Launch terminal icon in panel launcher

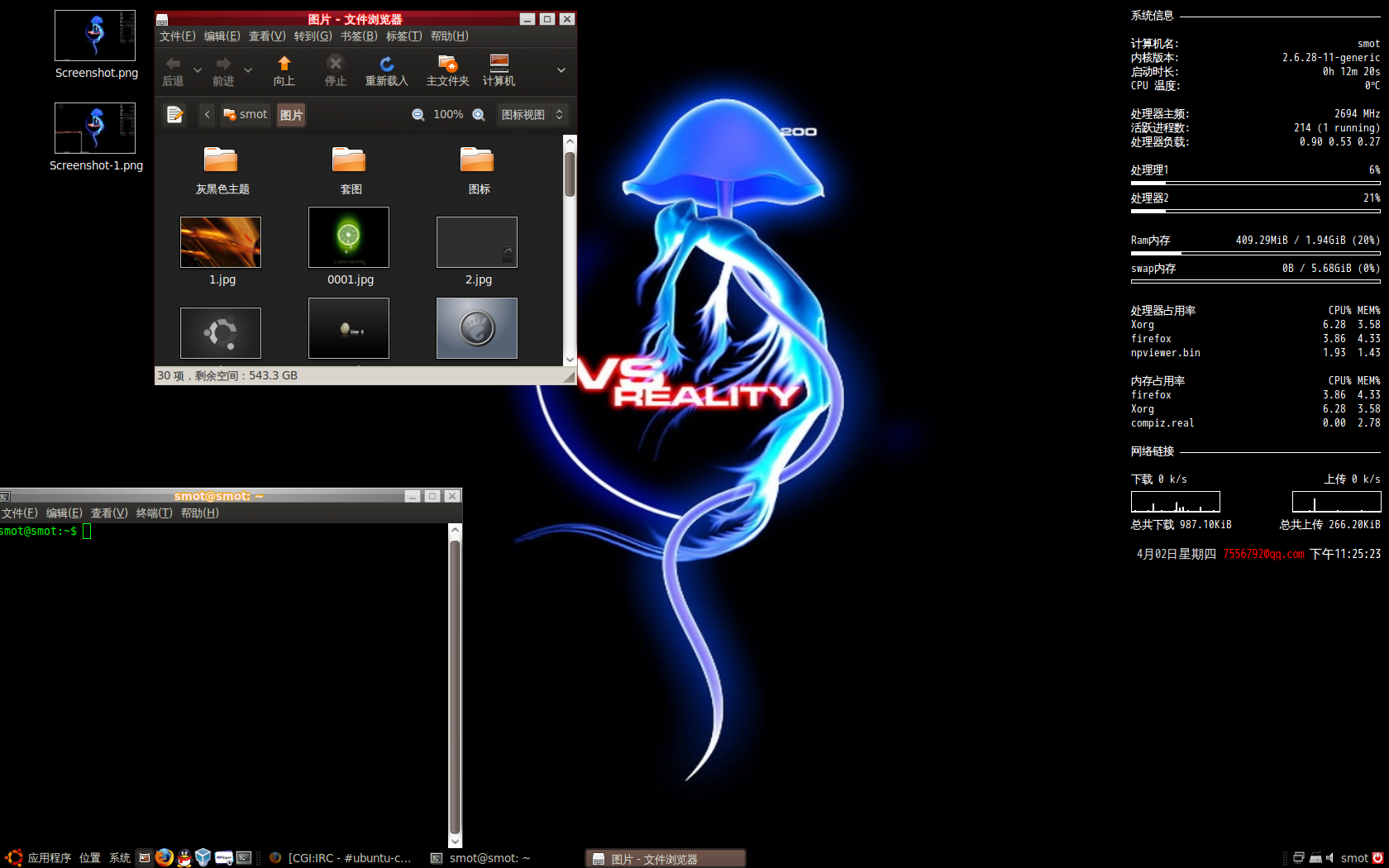point(244,857)
